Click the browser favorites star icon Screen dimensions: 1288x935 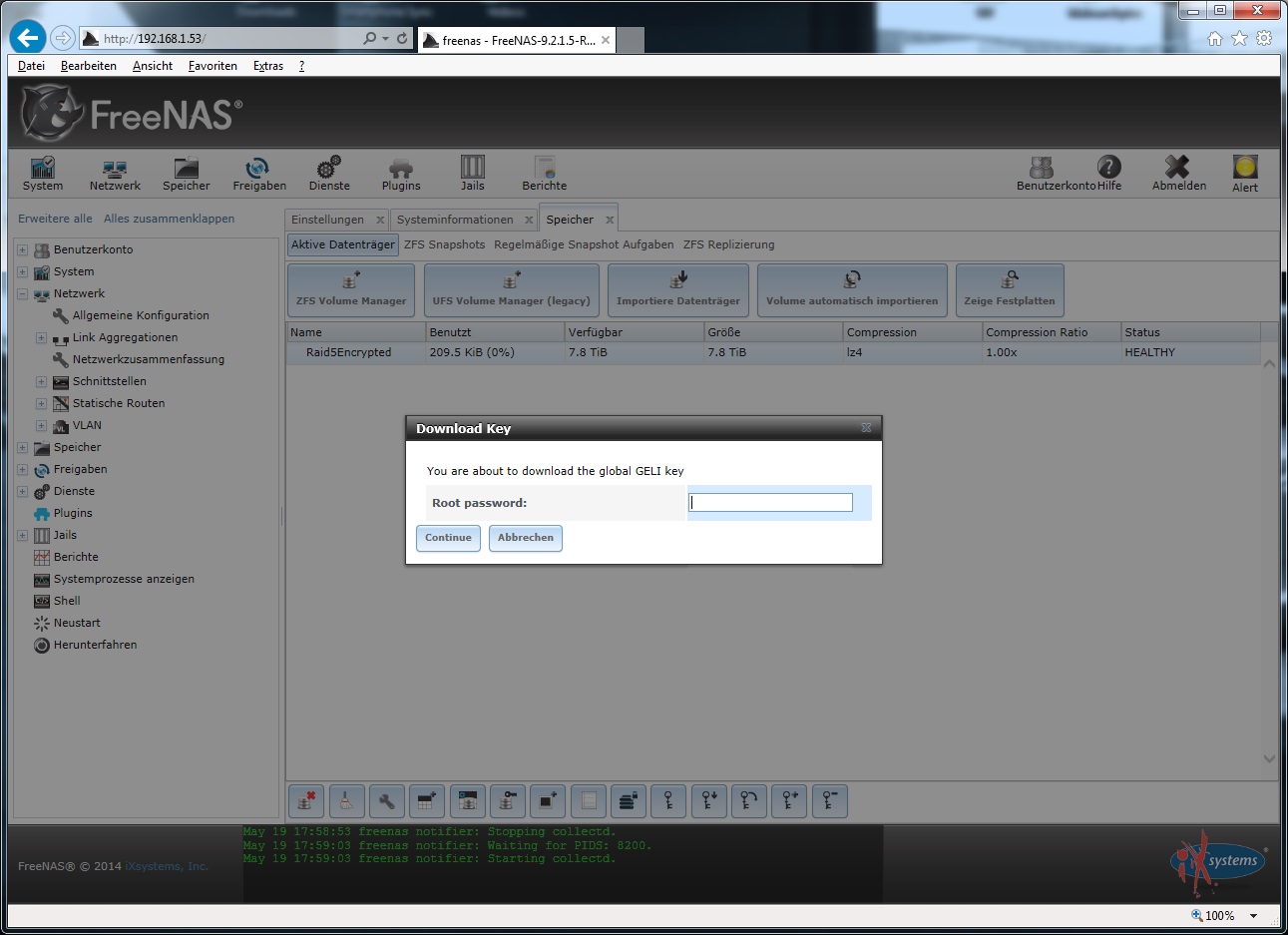[1239, 38]
